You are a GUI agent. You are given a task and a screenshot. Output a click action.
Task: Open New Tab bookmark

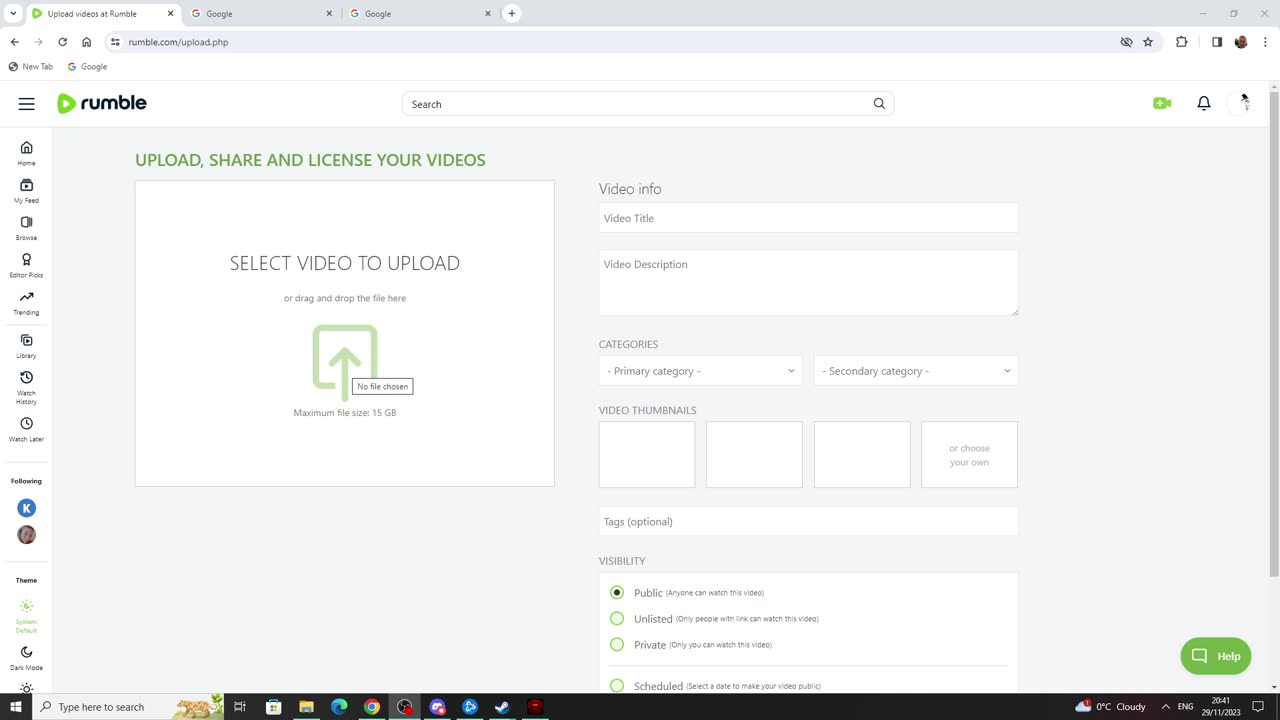[30, 66]
